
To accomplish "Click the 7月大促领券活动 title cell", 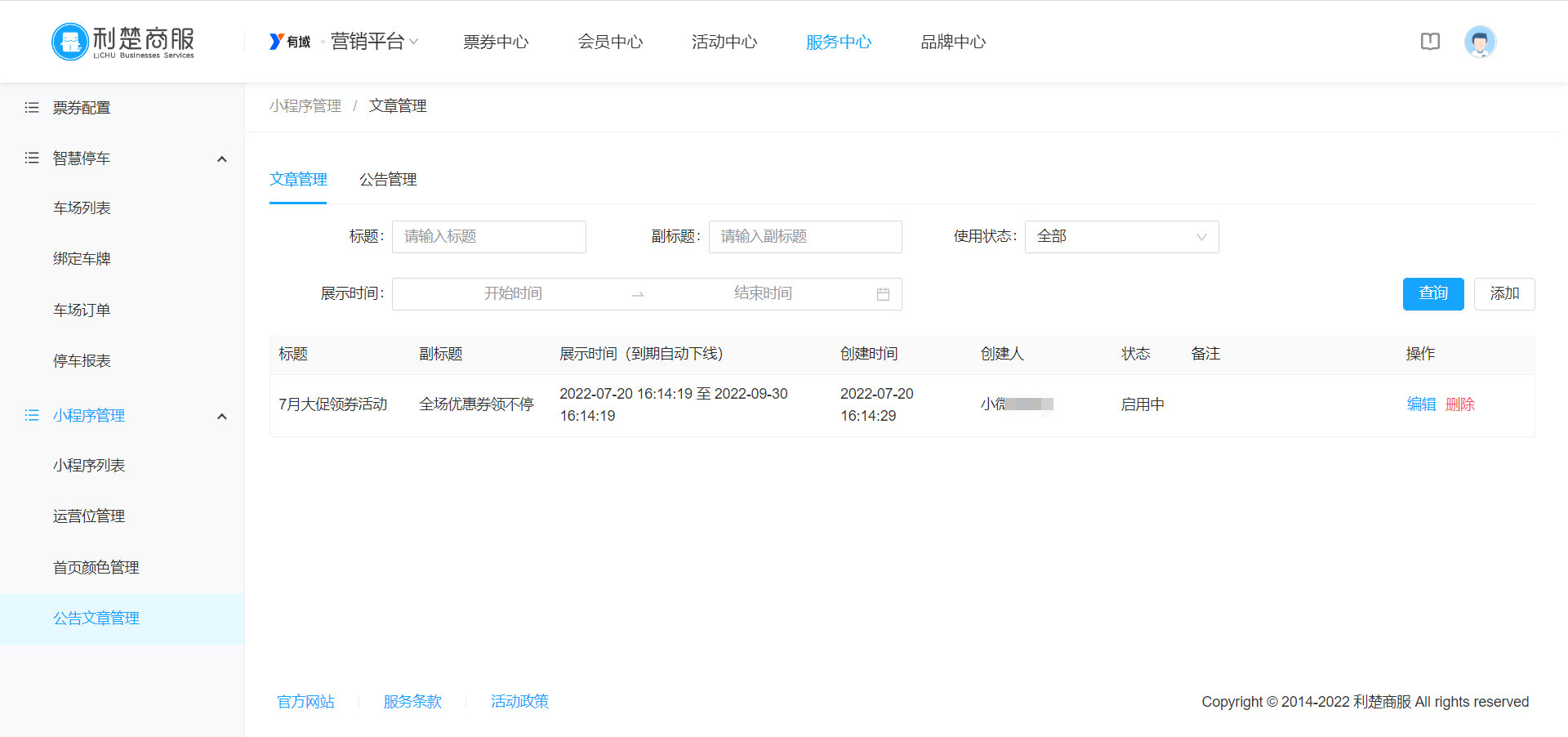I will (x=332, y=404).
